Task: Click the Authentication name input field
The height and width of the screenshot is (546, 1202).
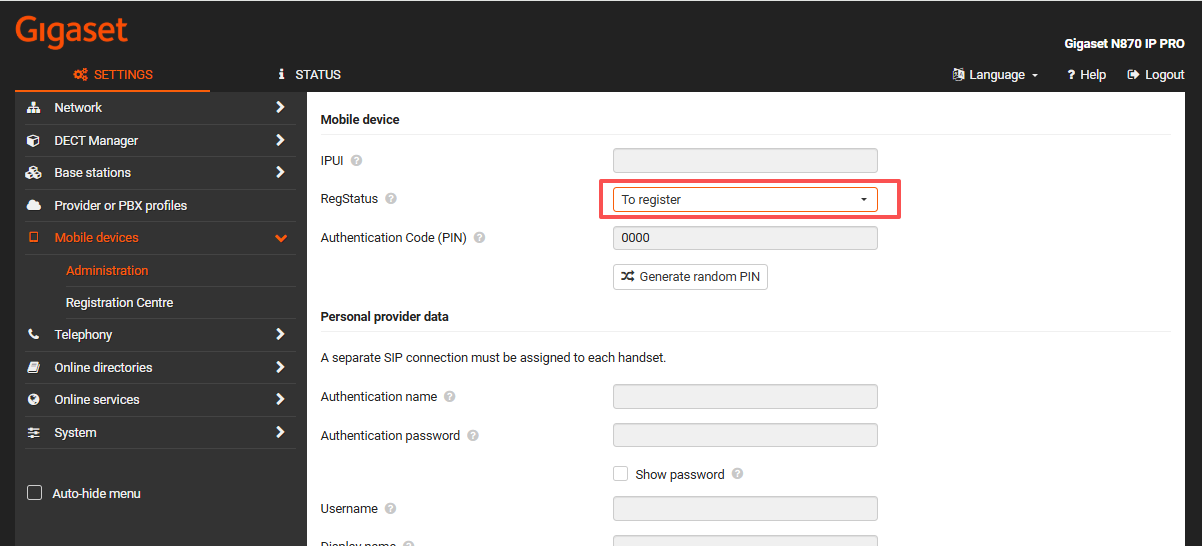Action: [745, 397]
